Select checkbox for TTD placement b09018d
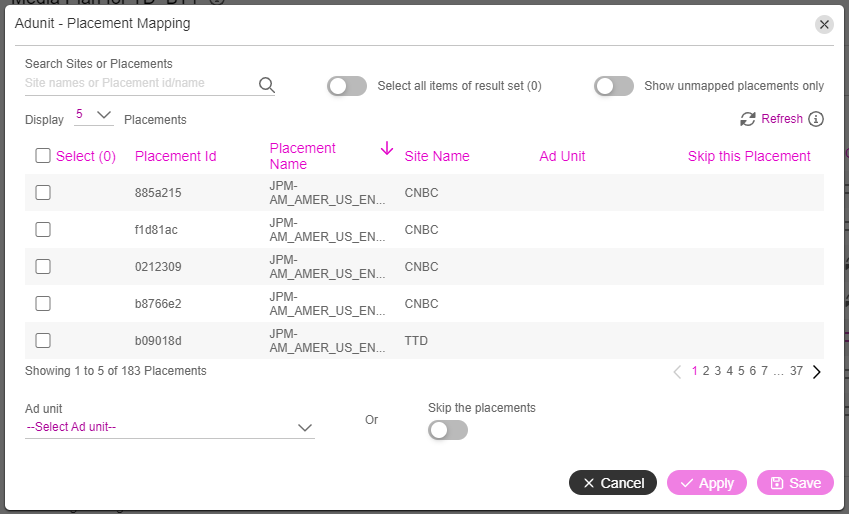The height and width of the screenshot is (514, 849). [x=43, y=341]
